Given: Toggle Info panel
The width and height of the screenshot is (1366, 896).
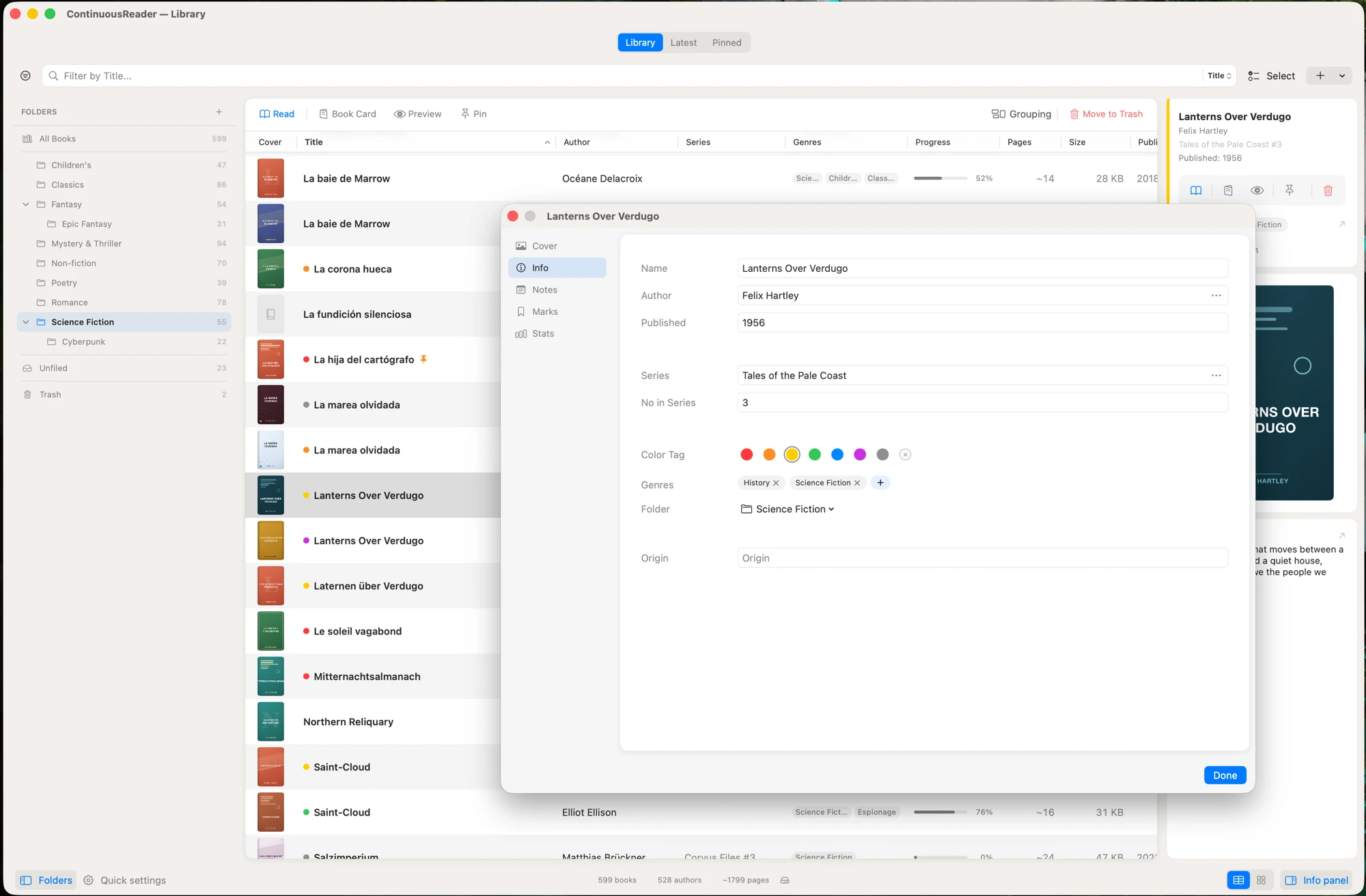Looking at the screenshot, I should (1316, 880).
